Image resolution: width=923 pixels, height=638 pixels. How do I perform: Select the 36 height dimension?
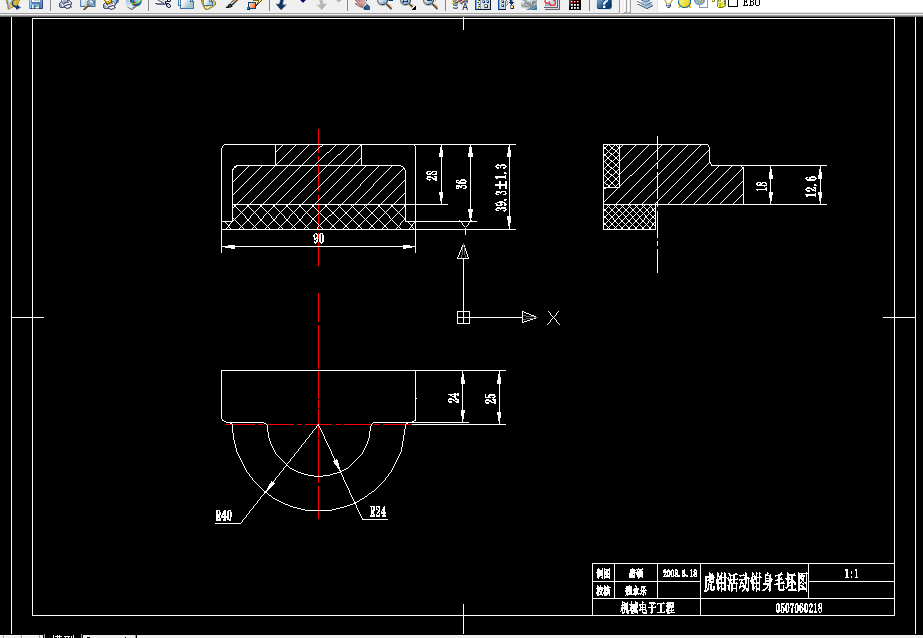pos(462,184)
